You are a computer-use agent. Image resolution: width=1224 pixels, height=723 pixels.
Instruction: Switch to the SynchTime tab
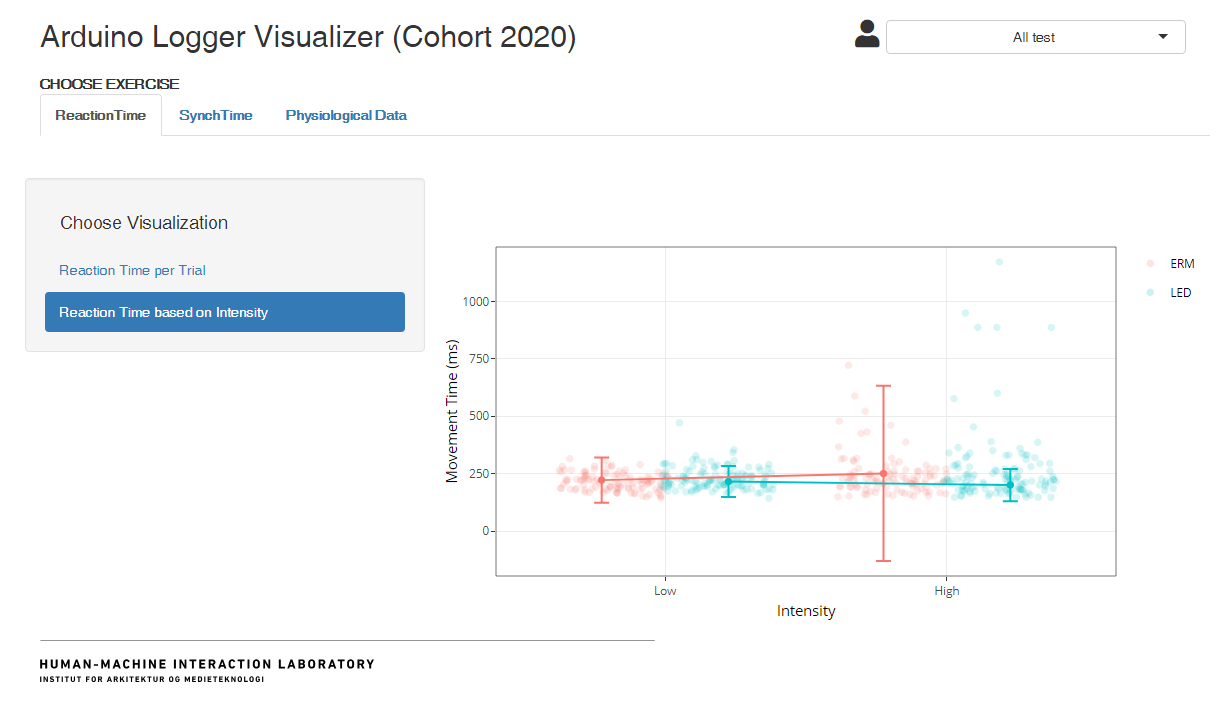215,115
